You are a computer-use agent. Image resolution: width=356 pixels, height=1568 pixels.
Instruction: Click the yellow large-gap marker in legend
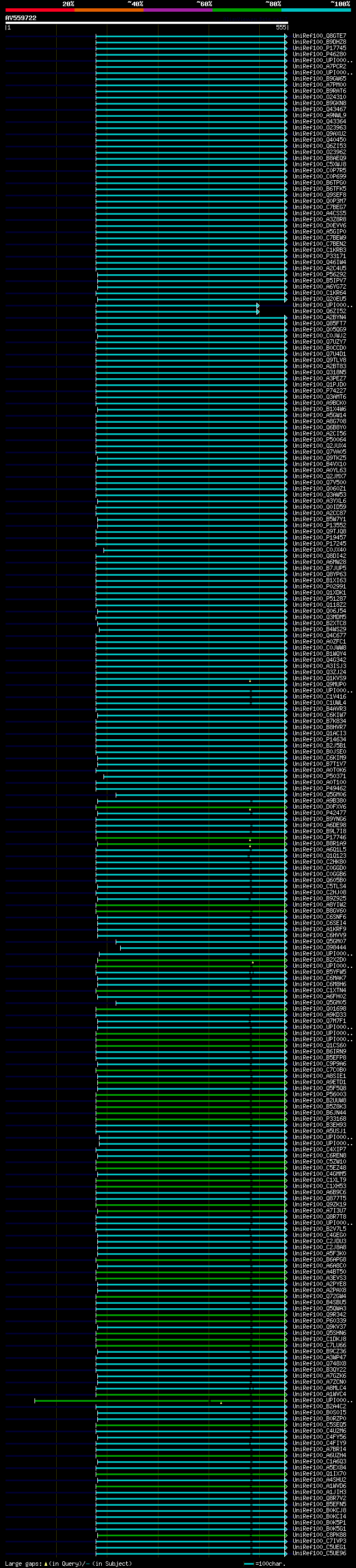tap(46, 1564)
